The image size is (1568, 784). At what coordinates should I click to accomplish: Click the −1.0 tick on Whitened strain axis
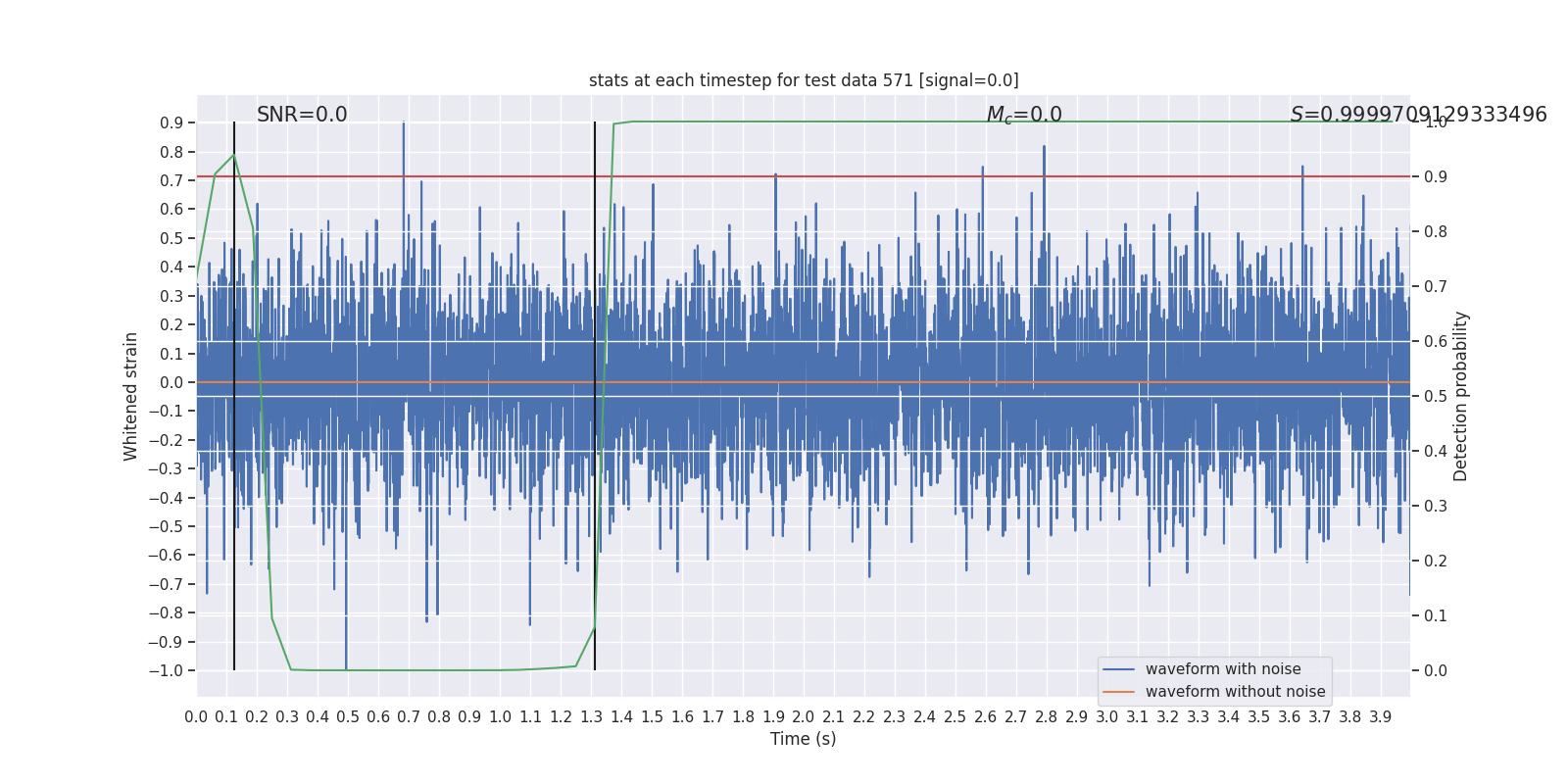tap(166, 671)
